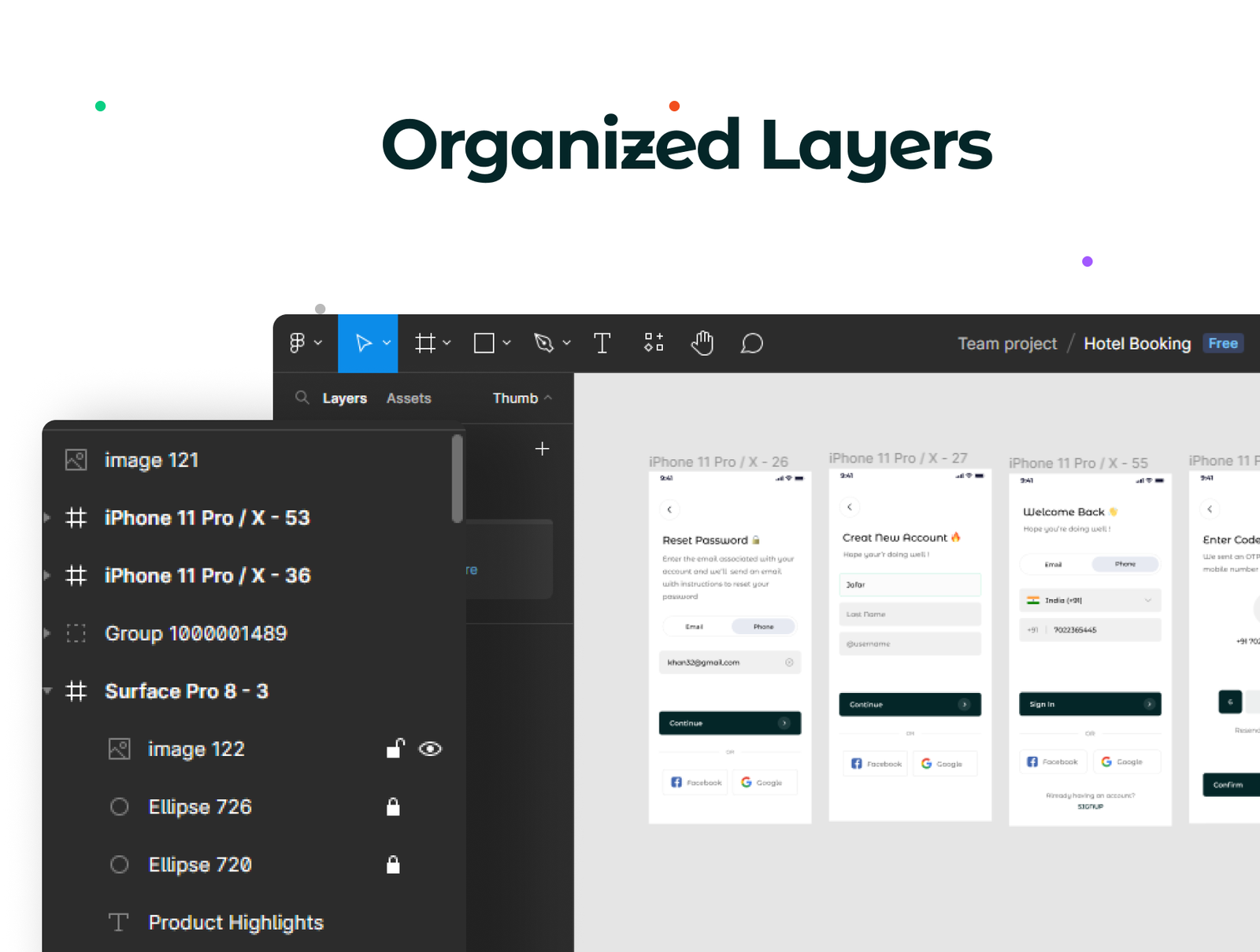Expand the iPhone 11 Pro / X - 53 frame
The height and width of the screenshot is (952, 1260).
[47, 518]
